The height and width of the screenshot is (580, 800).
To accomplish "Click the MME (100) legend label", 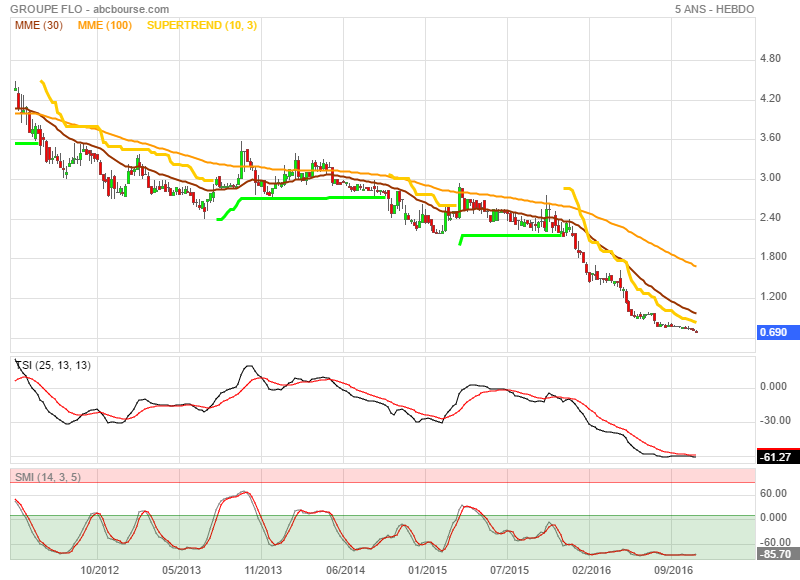I will [x=105, y=26].
